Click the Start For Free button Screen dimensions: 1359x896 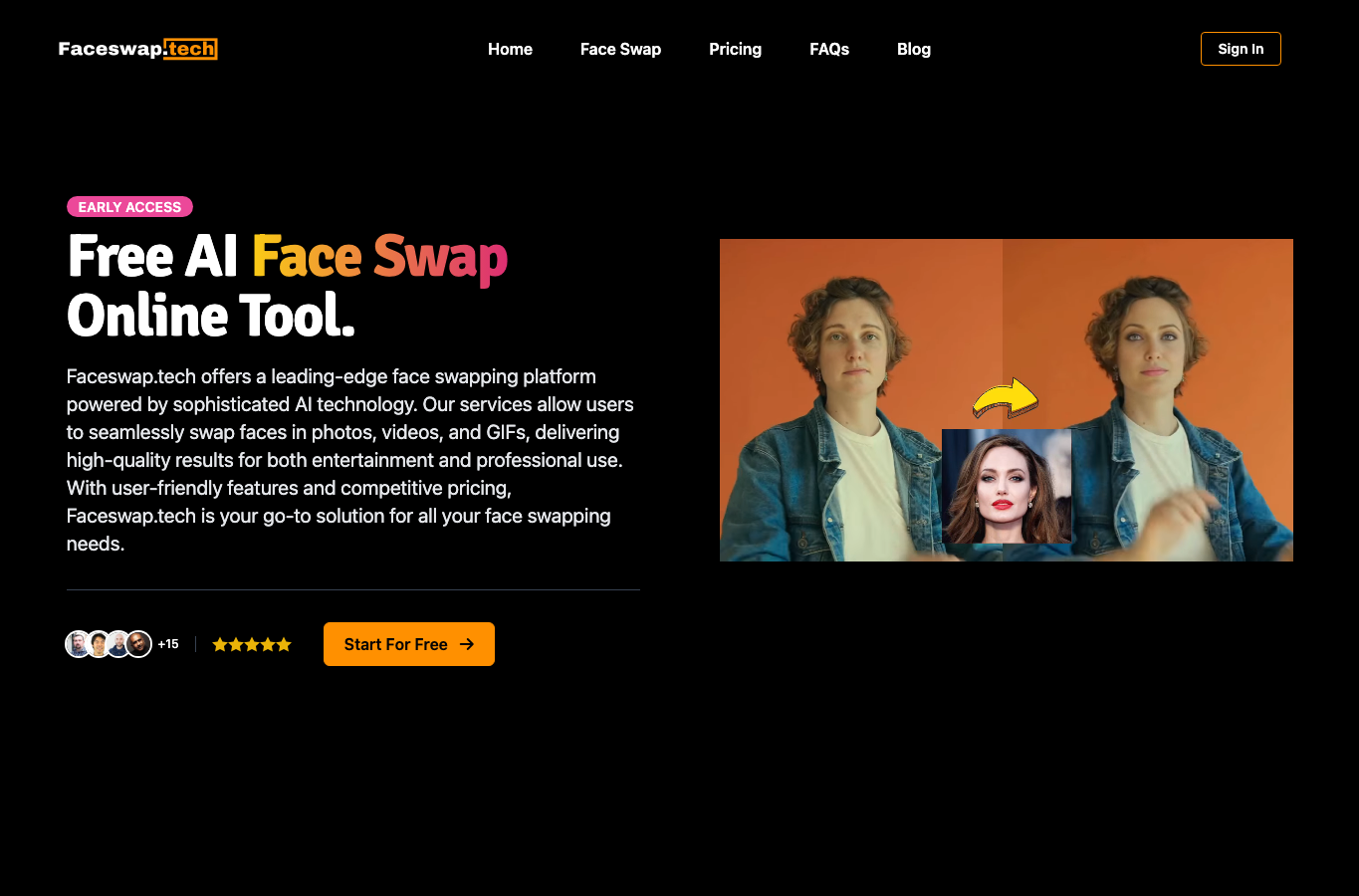click(x=409, y=644)
